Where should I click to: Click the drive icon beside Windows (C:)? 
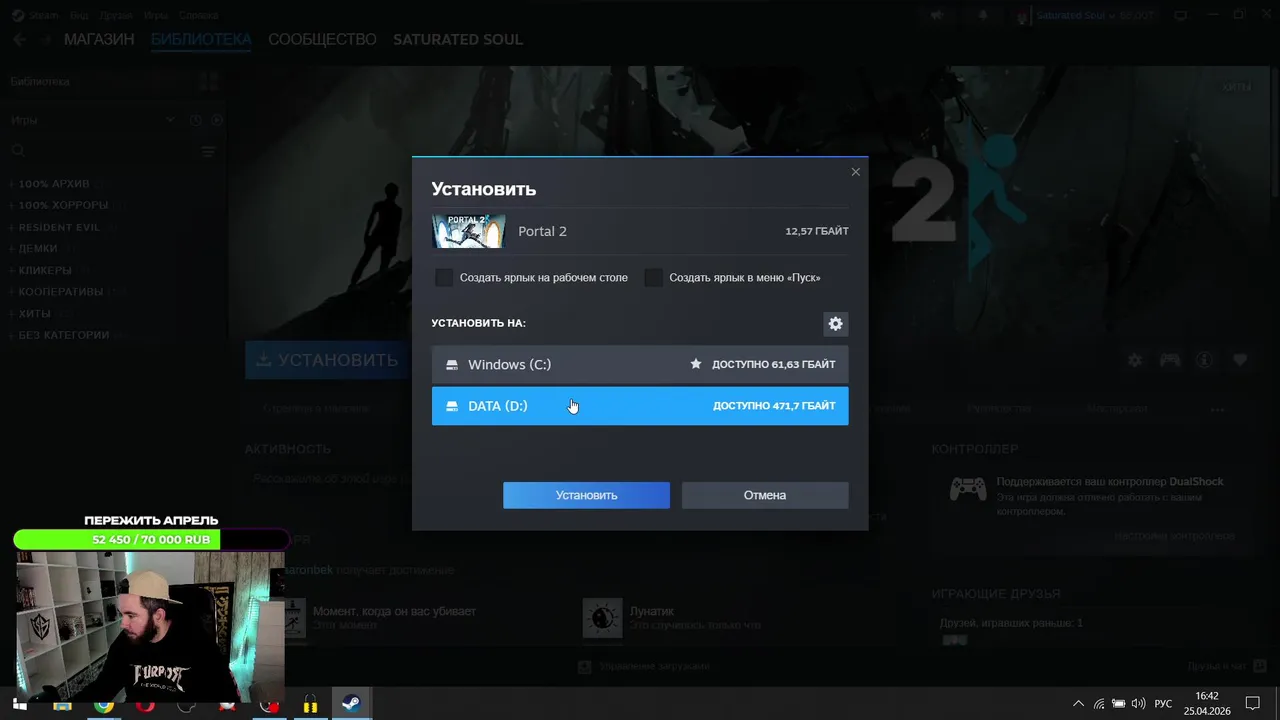pos(452,365)
